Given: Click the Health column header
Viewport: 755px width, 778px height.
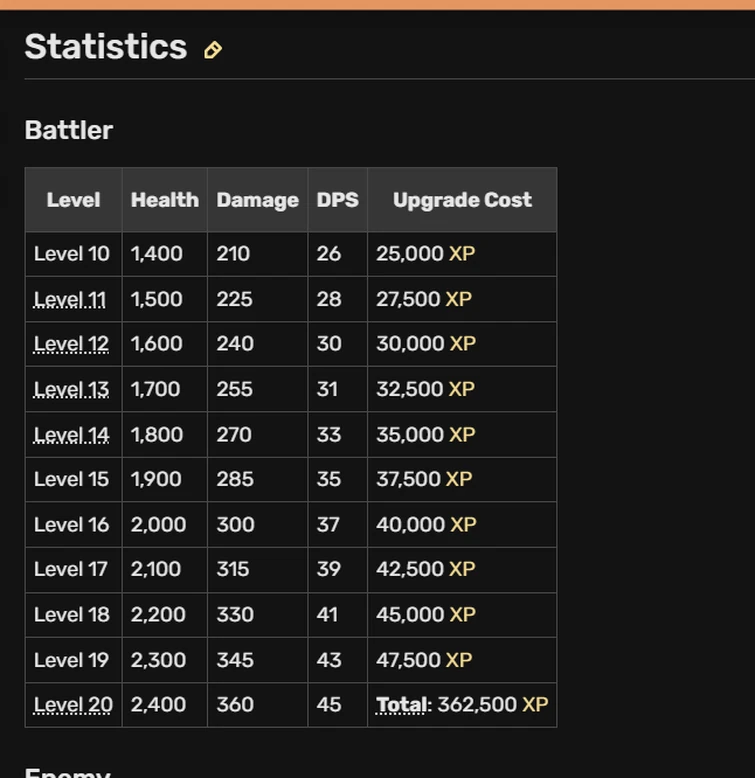Looking at the screenshot, I should click(164, 200).
